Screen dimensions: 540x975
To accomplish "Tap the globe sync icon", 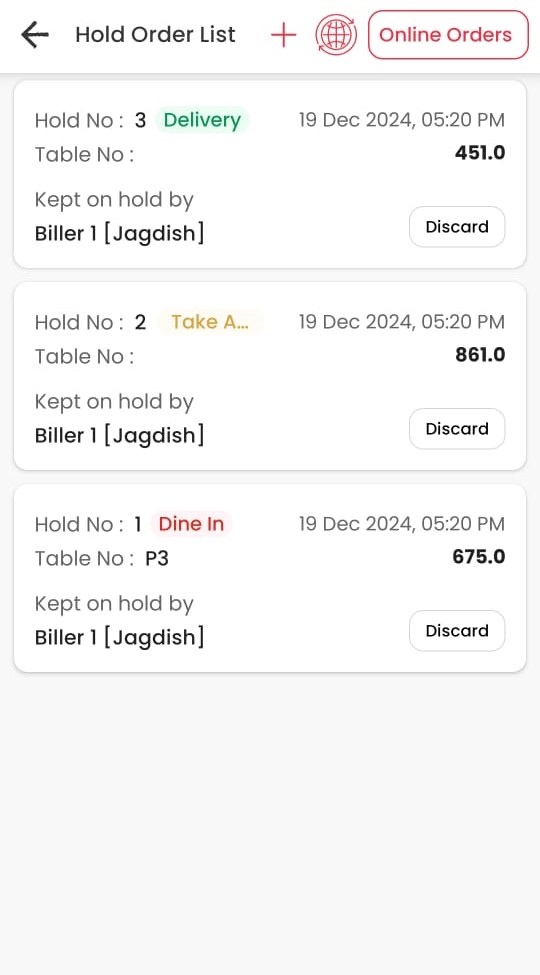I will 336,35.
